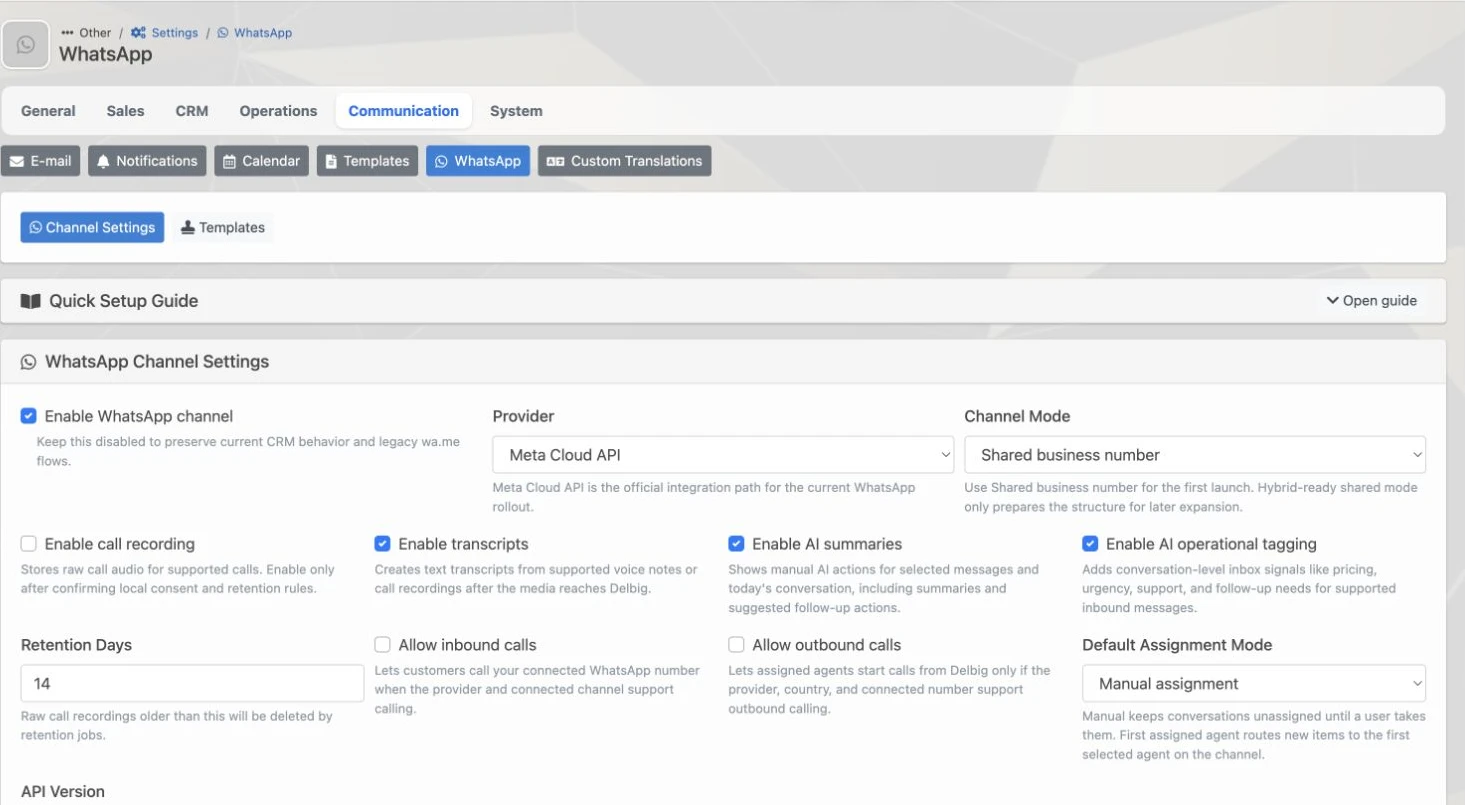Switch to the Sales tab

[126, 111]
